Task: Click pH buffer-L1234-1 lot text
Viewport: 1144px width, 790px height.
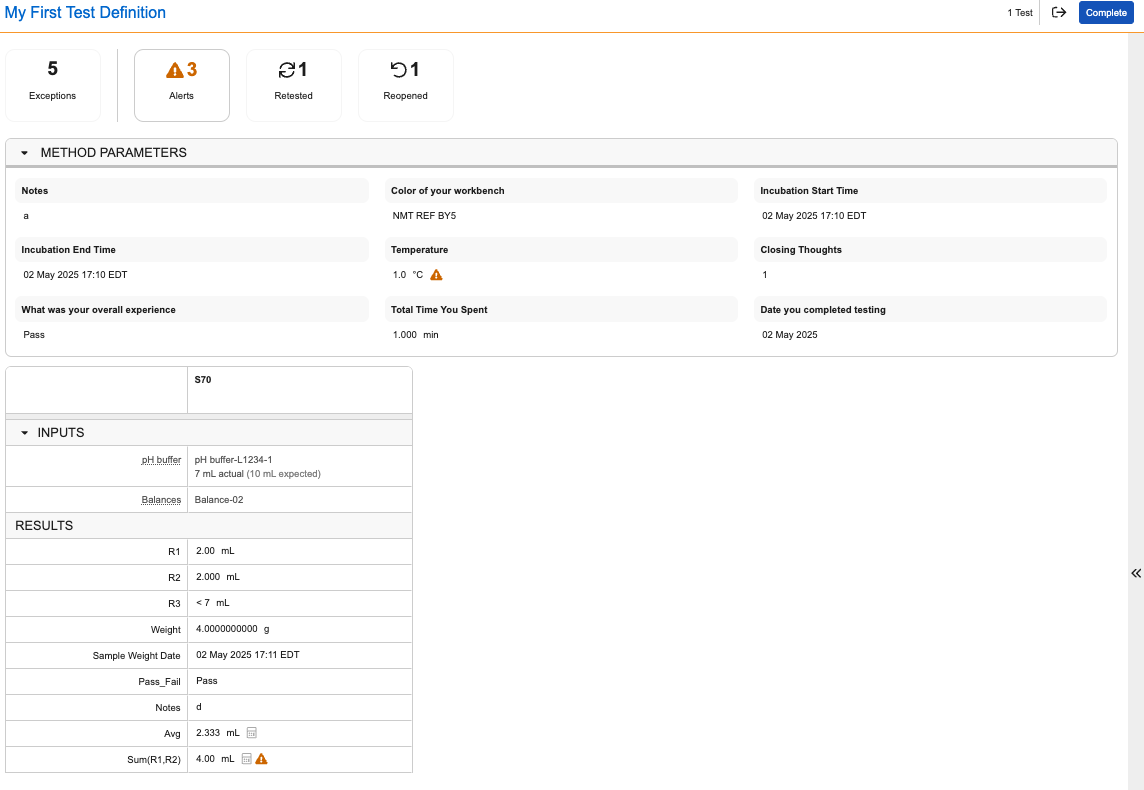Action: point(233,460)
